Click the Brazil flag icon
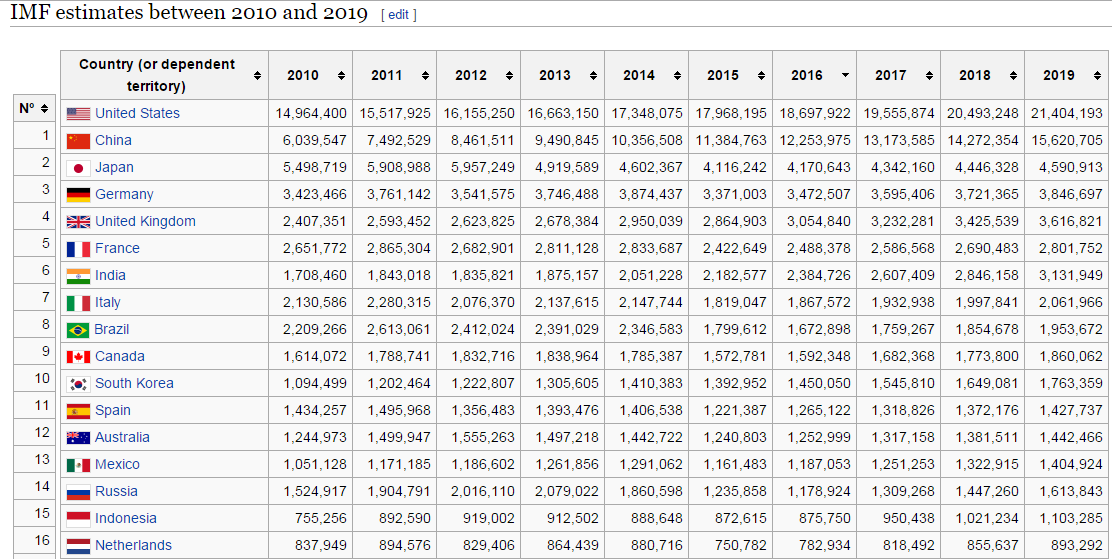 (x=78, y=330)
